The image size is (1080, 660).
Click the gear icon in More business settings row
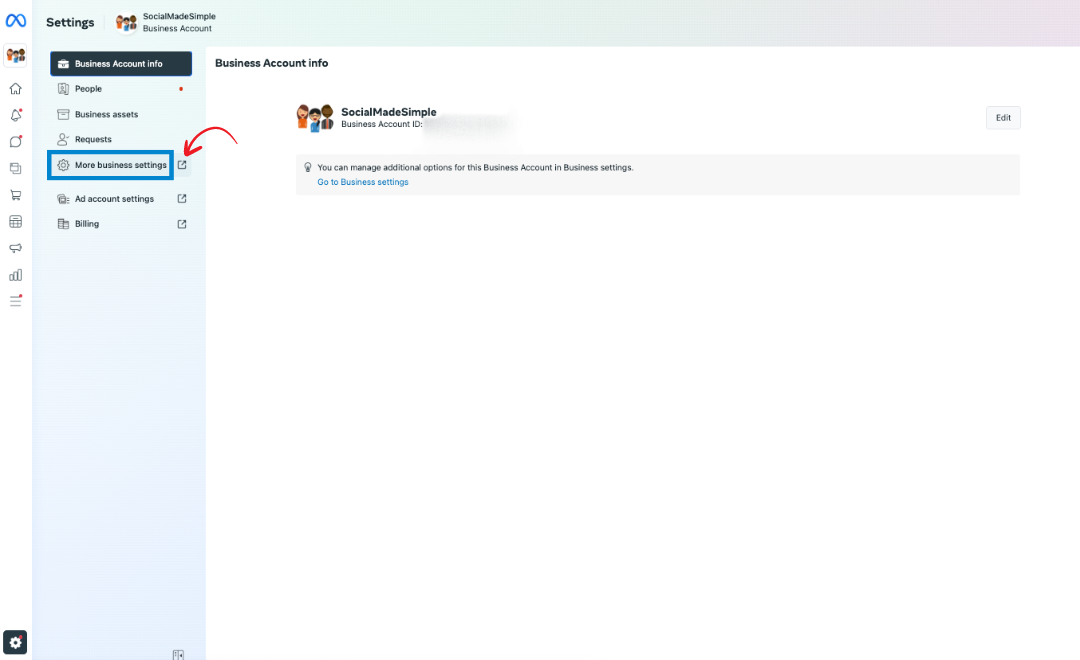point(63,165)
